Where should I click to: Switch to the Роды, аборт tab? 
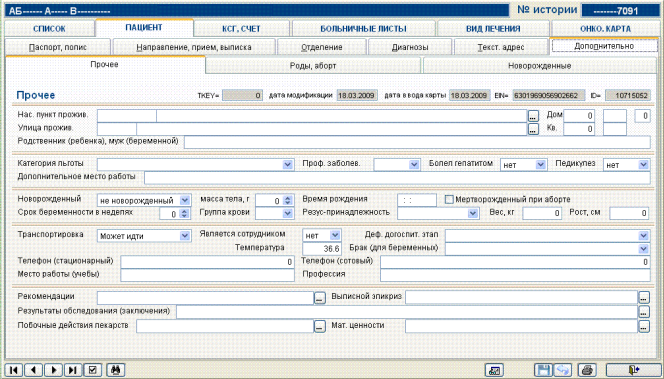[x=313, y=66]
